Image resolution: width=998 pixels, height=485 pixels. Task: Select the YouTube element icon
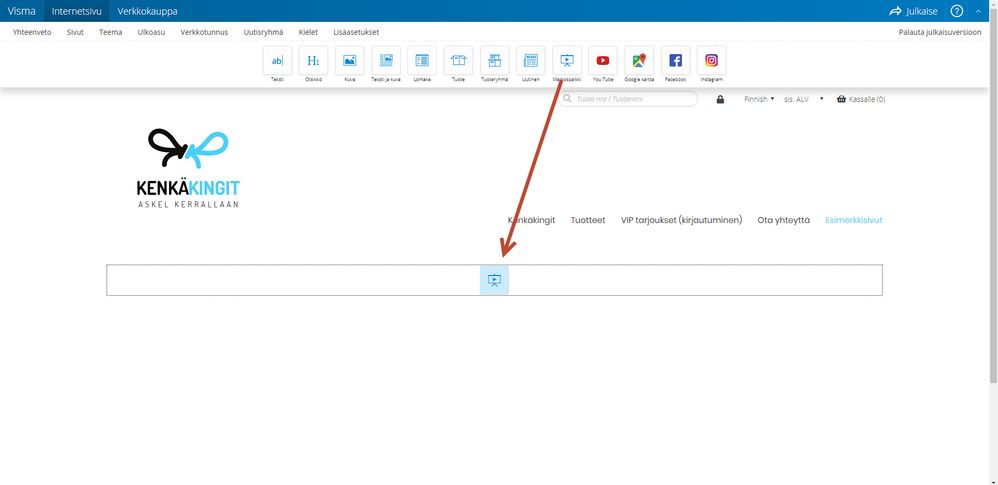click(x=603, y=60)
